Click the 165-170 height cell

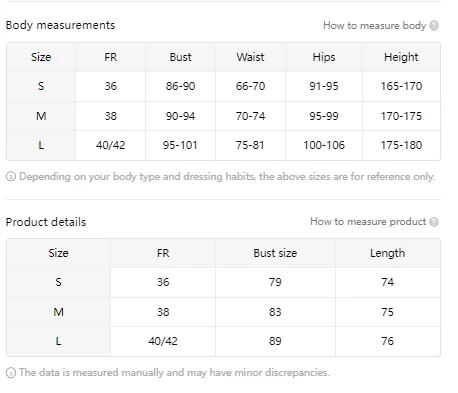point(401,86)
